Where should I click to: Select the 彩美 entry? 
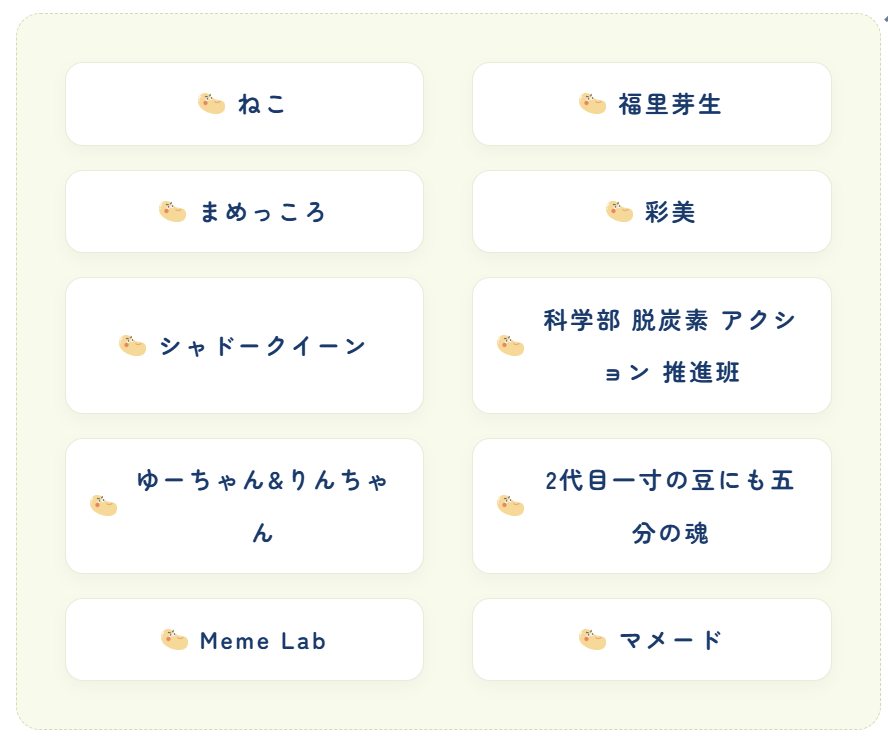click(652, 212)
